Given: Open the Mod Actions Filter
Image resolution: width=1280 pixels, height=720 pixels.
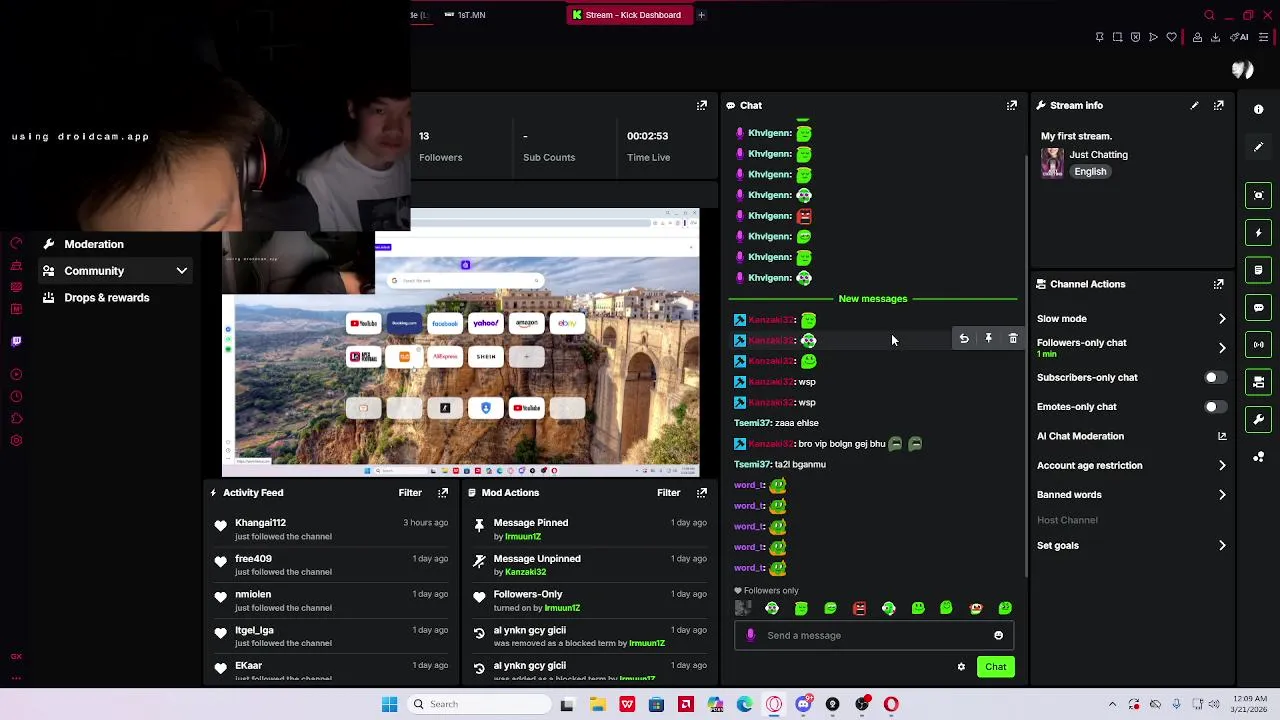Looking at the screenshot, I should click(669, 493).
